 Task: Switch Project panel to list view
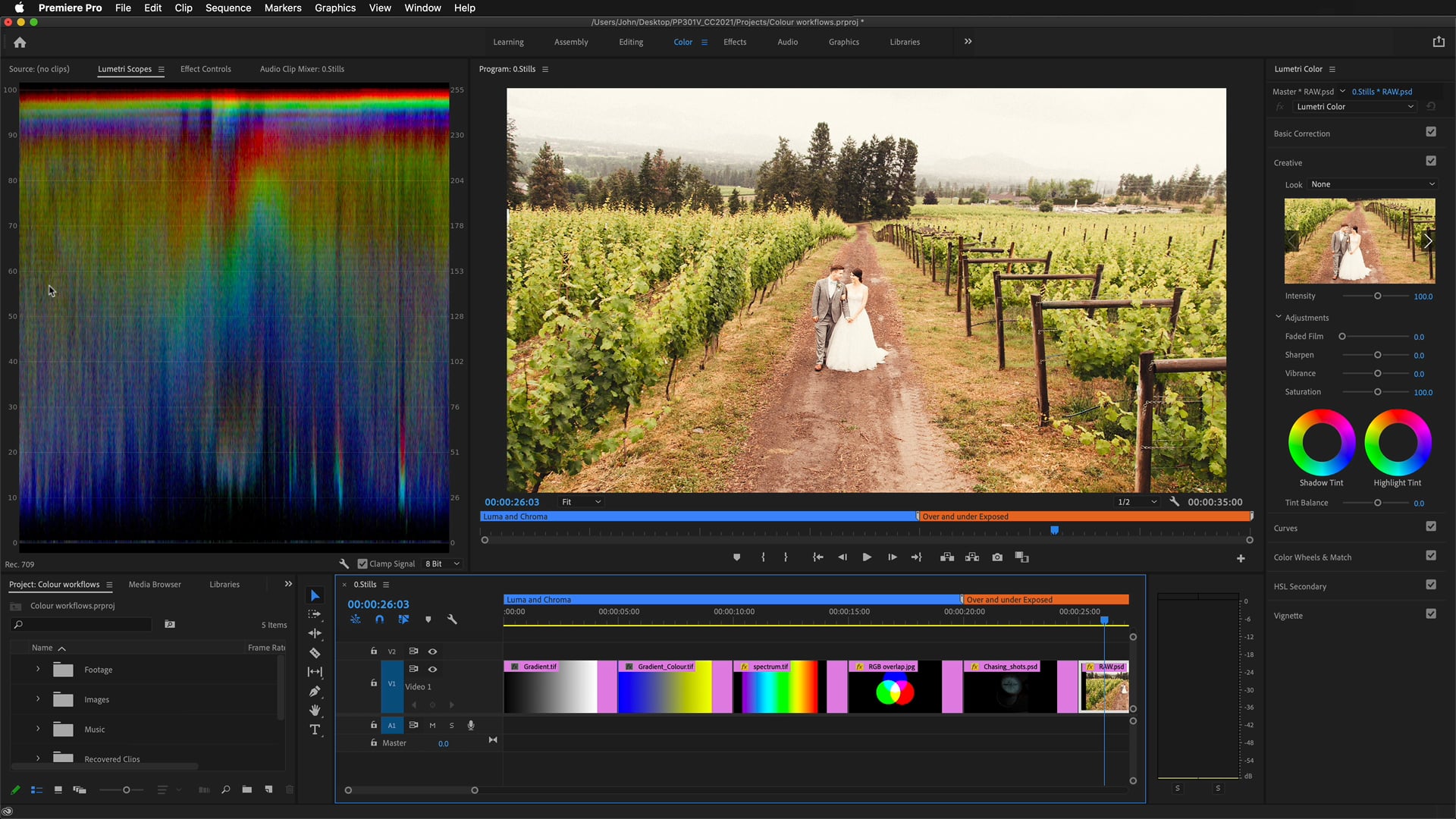point(36,789)
